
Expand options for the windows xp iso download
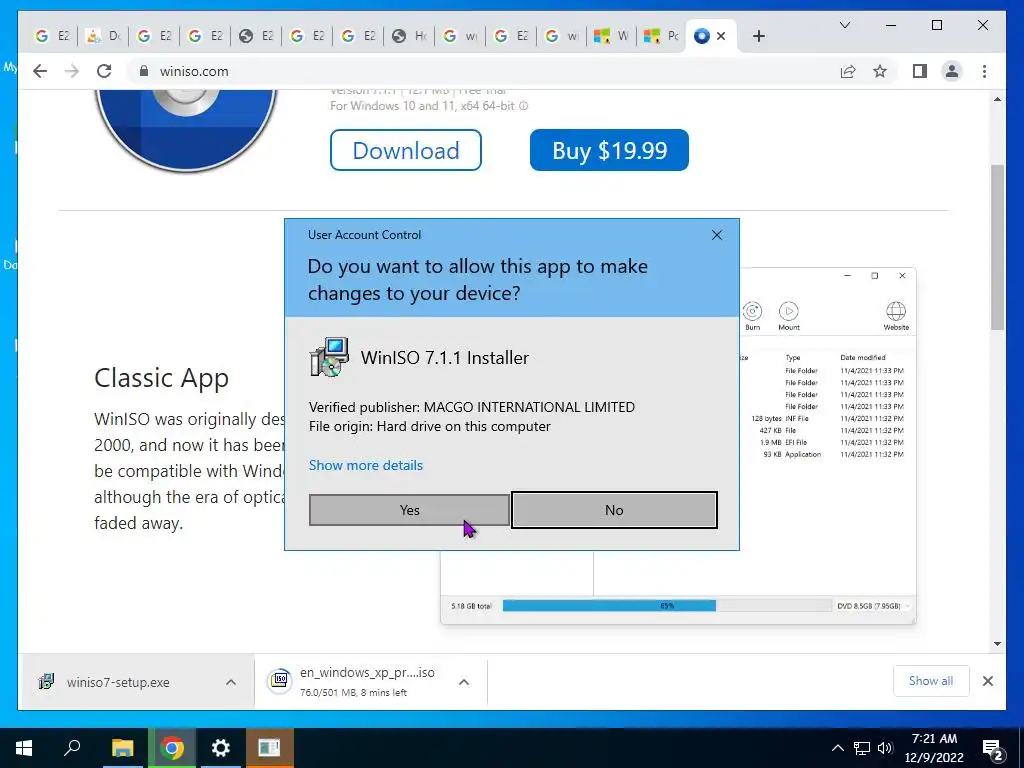[x=464, y=682]
